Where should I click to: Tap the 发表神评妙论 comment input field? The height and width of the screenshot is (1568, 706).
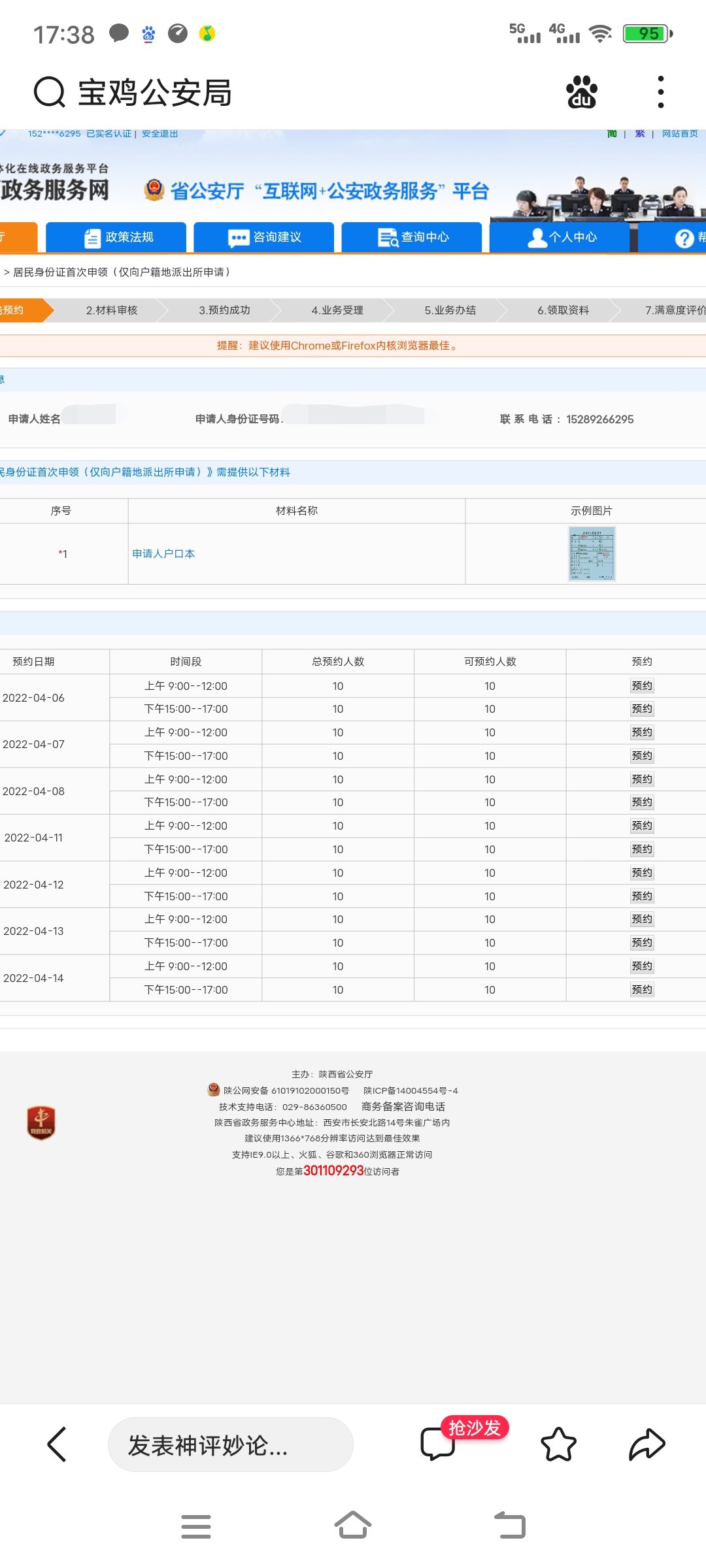230,1445
